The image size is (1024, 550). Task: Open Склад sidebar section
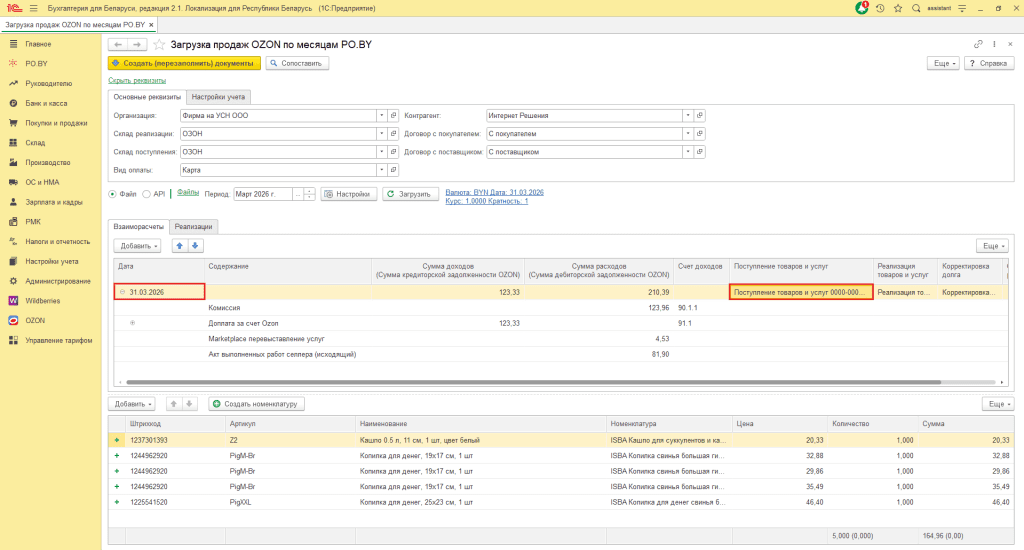[x=35, y=142]
